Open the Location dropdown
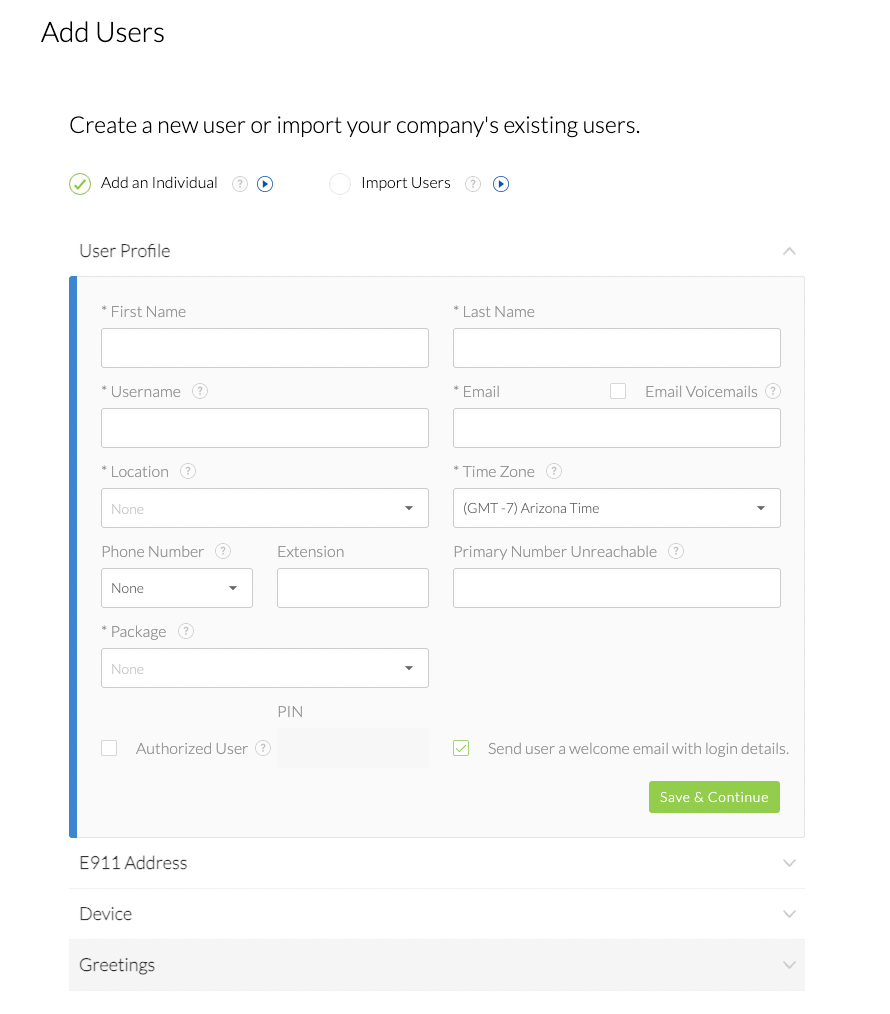Viewport: 890px width, 1014px height. click(x=408, y=508)
